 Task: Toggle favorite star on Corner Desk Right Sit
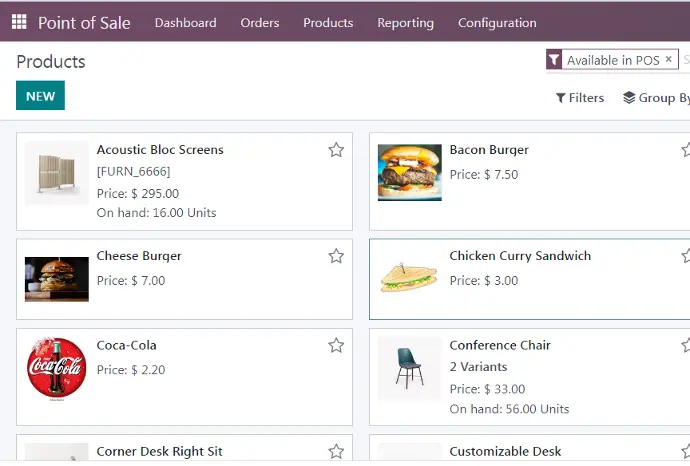coord(336,451)
